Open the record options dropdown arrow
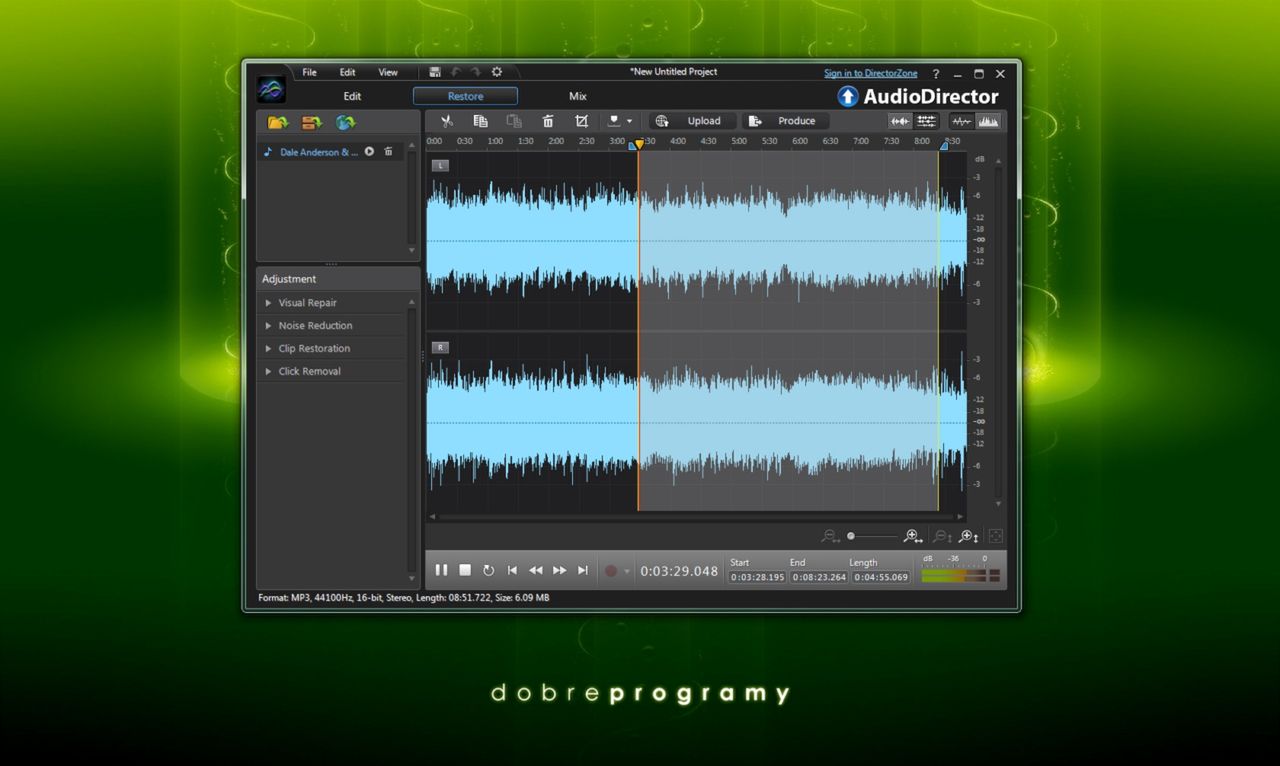The image size is (1280, 766). pyautogui.click(x=627, y=571)
